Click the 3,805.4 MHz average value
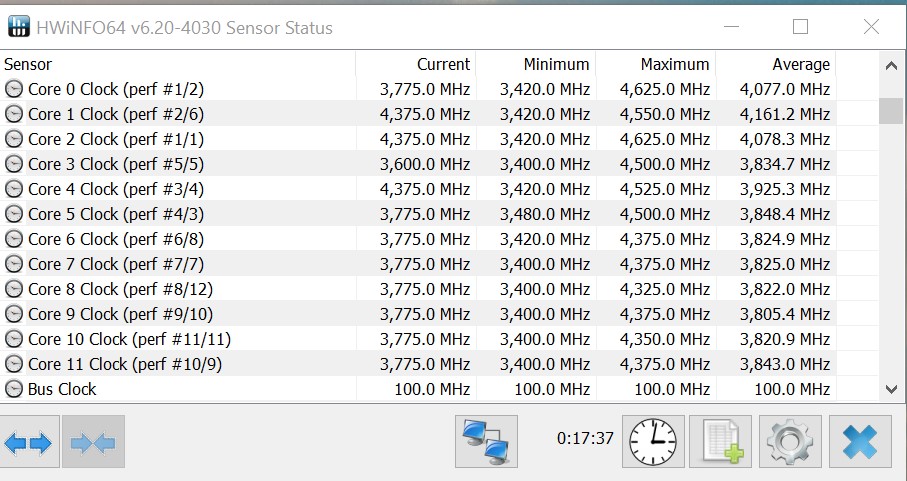The height and width of the screenshot is (481, 907). (x=785, y=314)
